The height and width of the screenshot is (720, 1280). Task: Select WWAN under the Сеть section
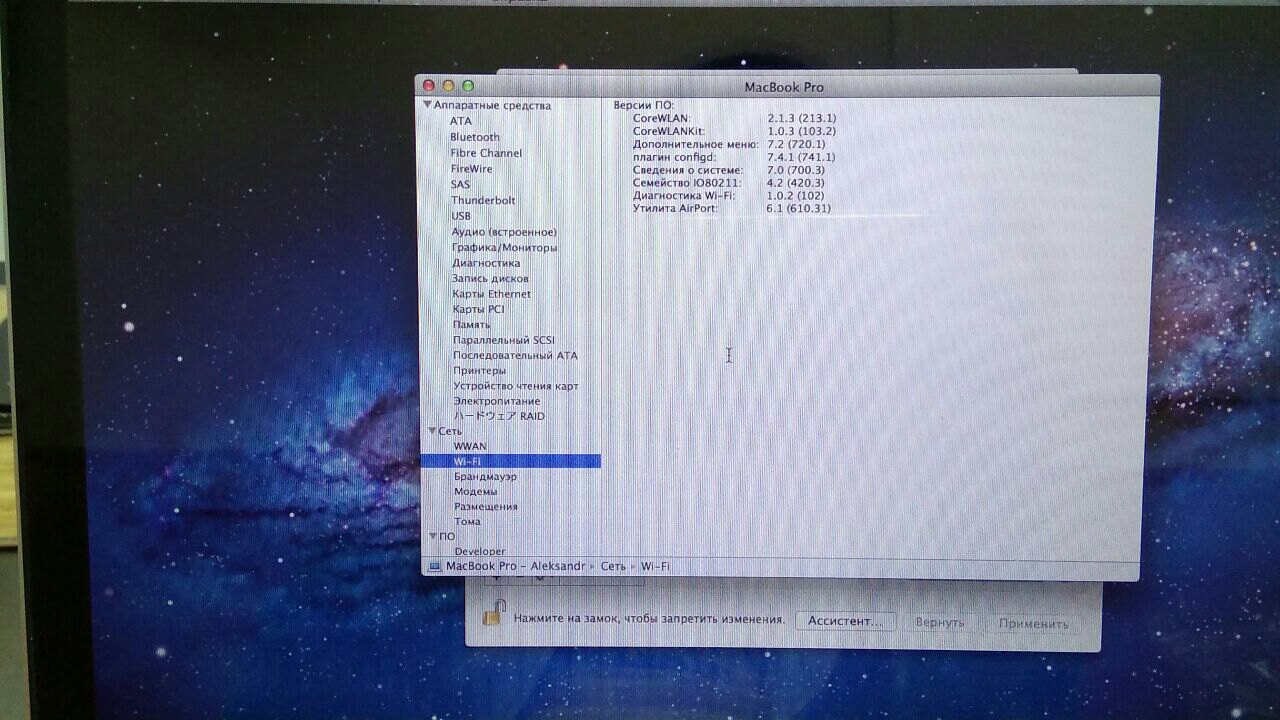[x=470, y=446]
